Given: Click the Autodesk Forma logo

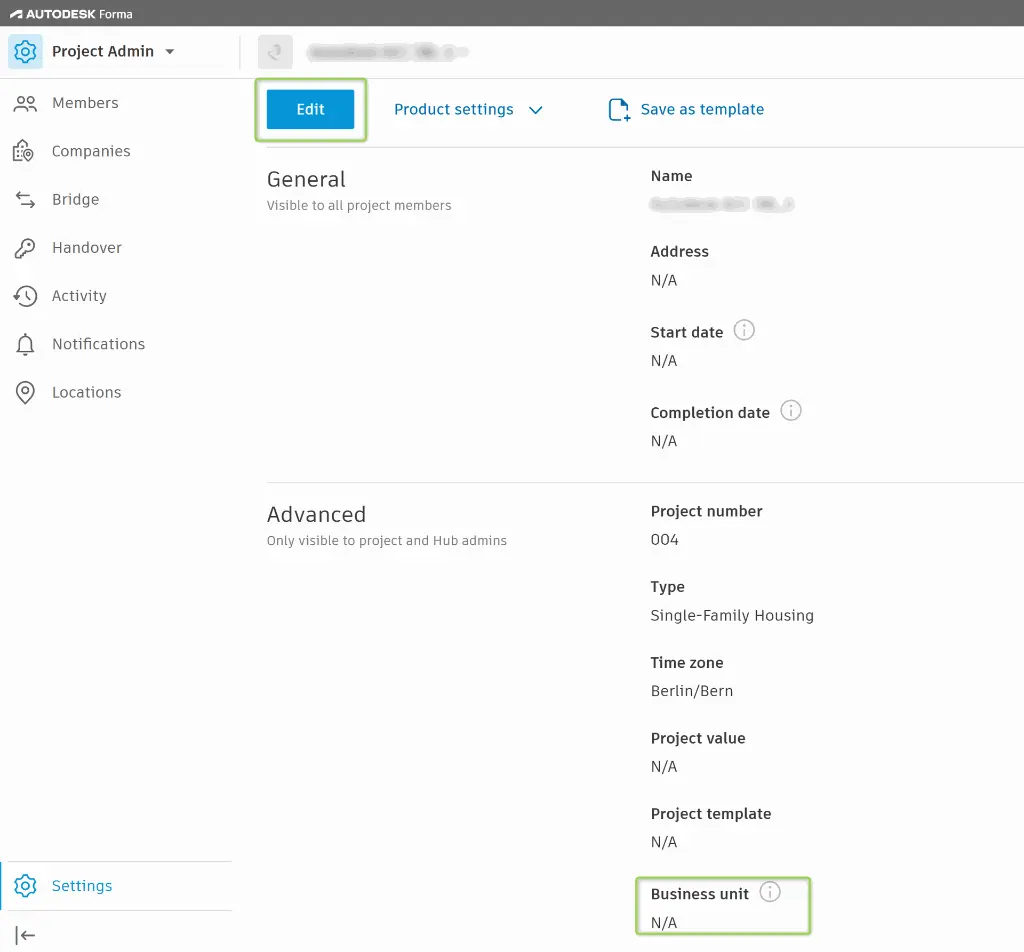Looking at the screenshot, I should (71, 14).
